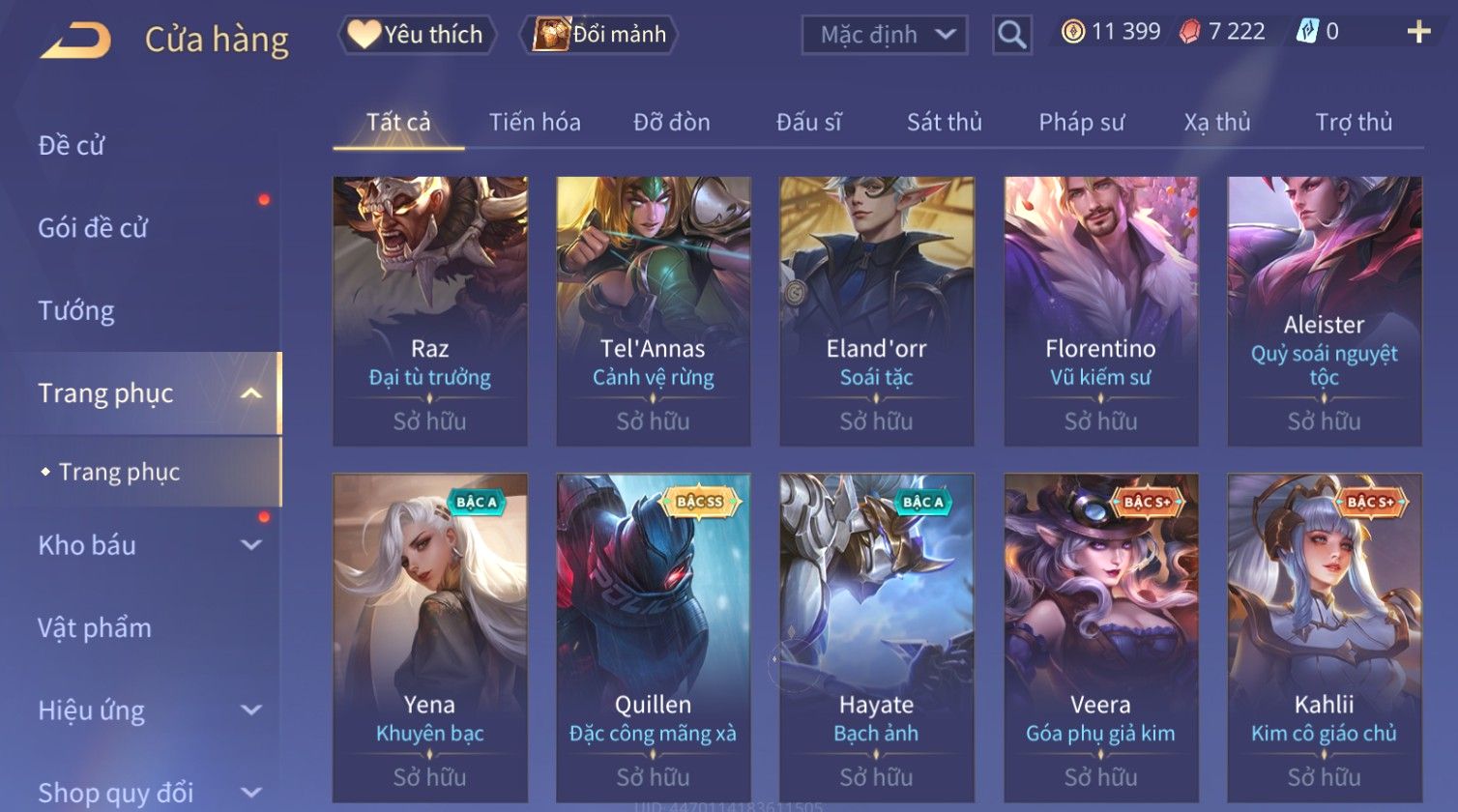Viewport: 1458px width, 812px height.
Task: Open Kahlii Kim cô giáo chủ skin
Action: pyautogui.click(x=1325, y=637)
